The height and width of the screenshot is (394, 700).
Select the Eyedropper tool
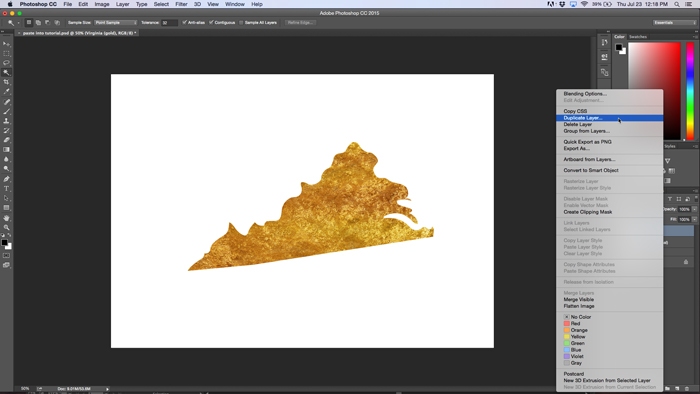point(6,91)
